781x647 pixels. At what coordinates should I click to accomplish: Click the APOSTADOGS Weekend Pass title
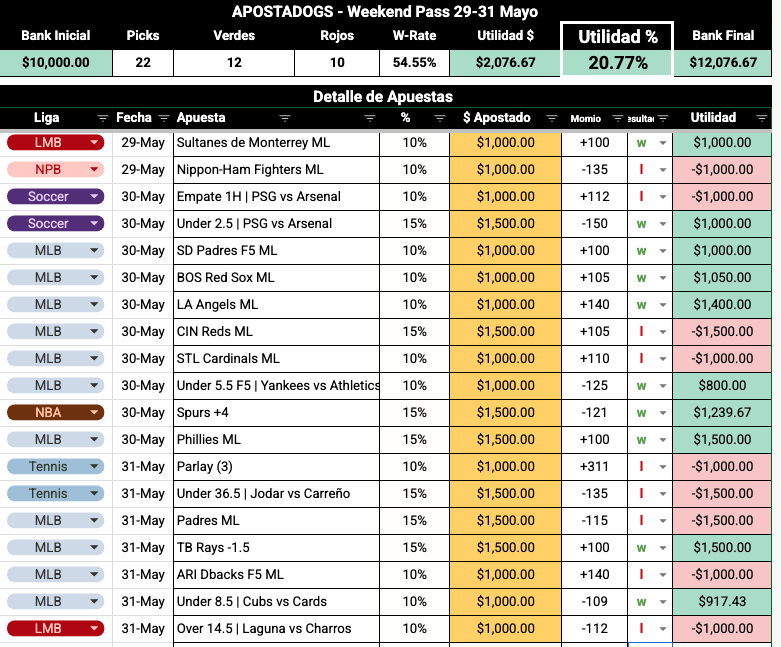(385, 11)
